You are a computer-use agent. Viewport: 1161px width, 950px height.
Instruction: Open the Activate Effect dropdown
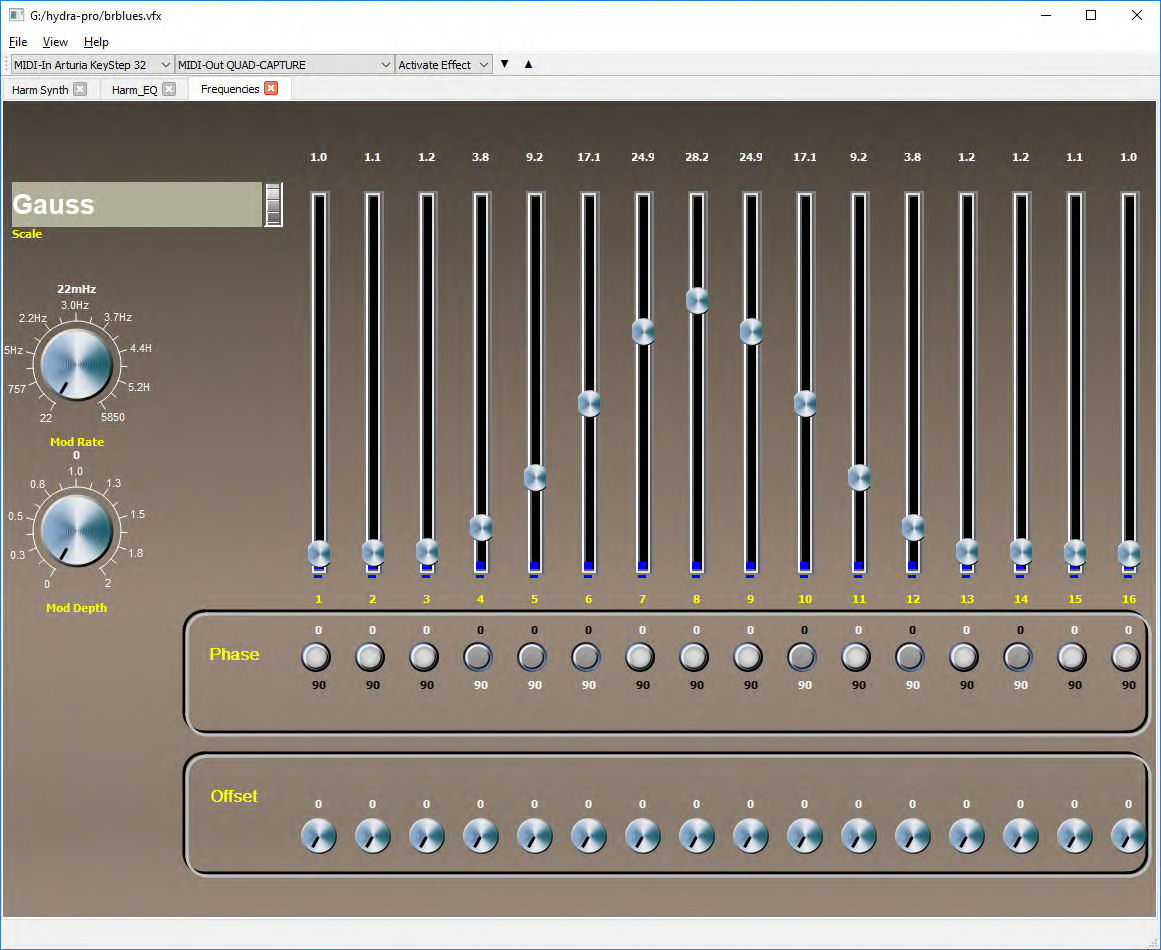click(444, 64)
